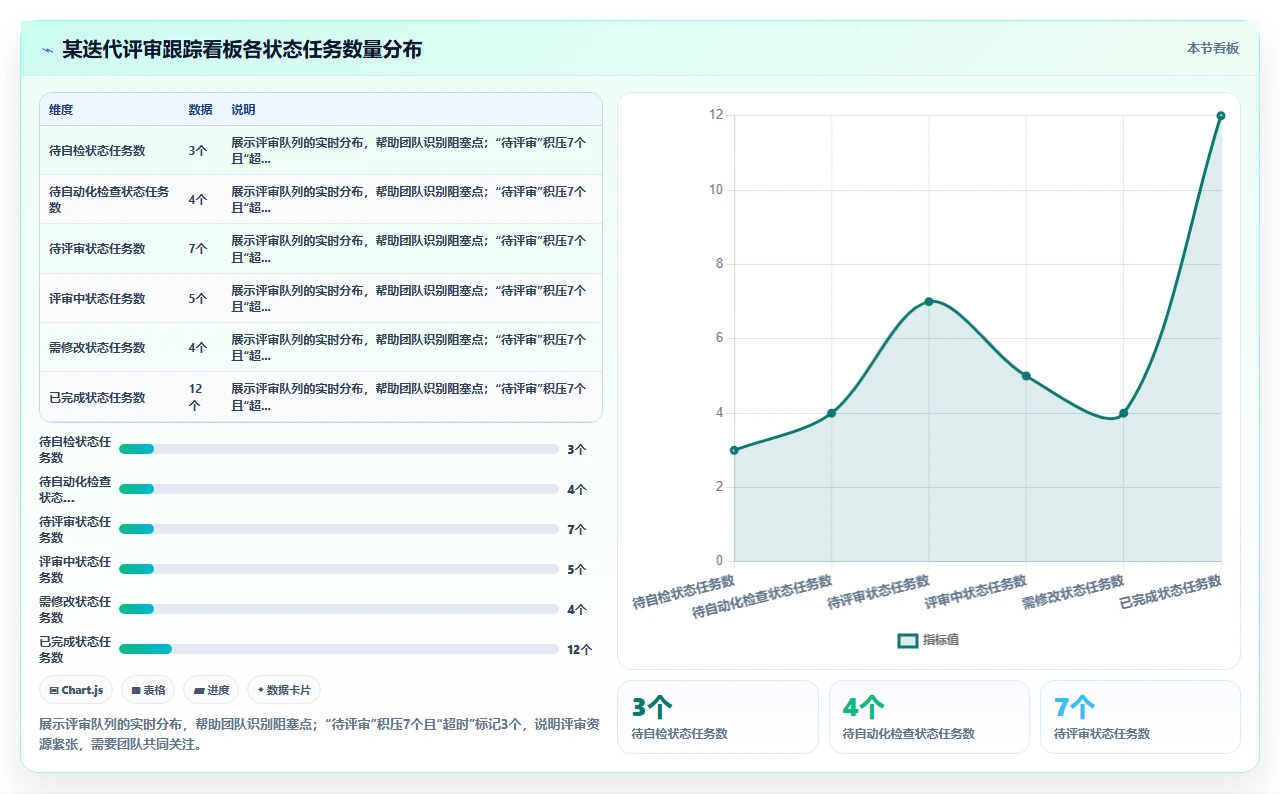1280x794 pixels.
Task: Click the 5个 value beside 评审中 progress bar
Action: [576, 569]
